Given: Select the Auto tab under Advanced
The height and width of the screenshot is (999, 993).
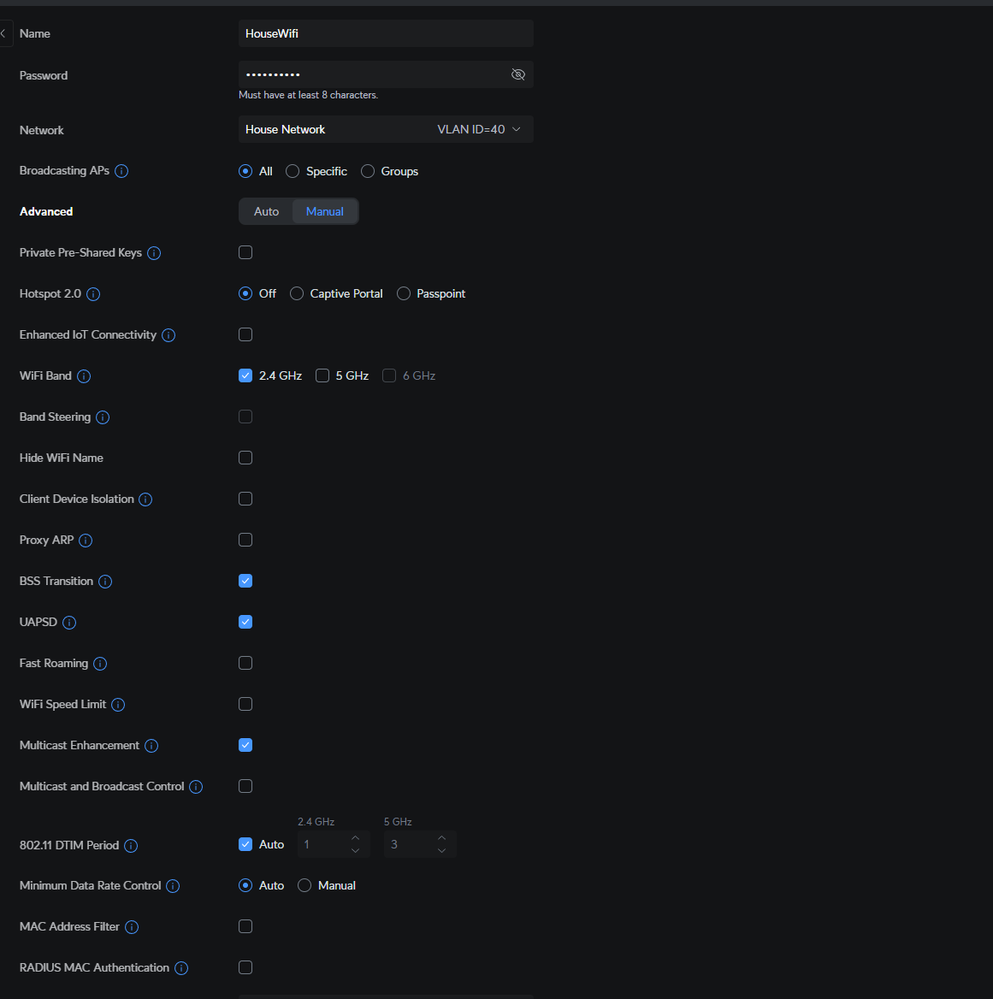Looking at the screenshot, I should click(266, 211).
